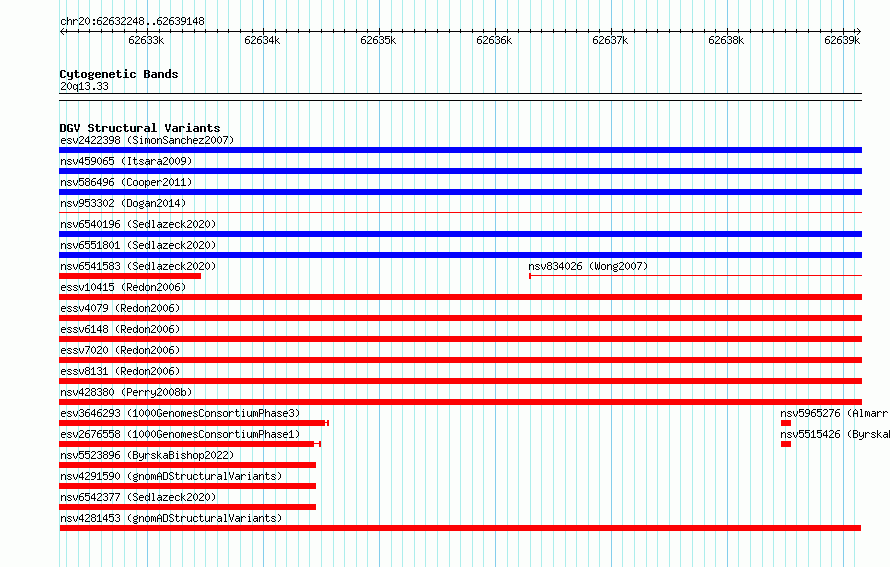Screen dimensions: 890x567
Task: Click the essv4079 (Redon2006) label
Action: click(x=120, y=308)
